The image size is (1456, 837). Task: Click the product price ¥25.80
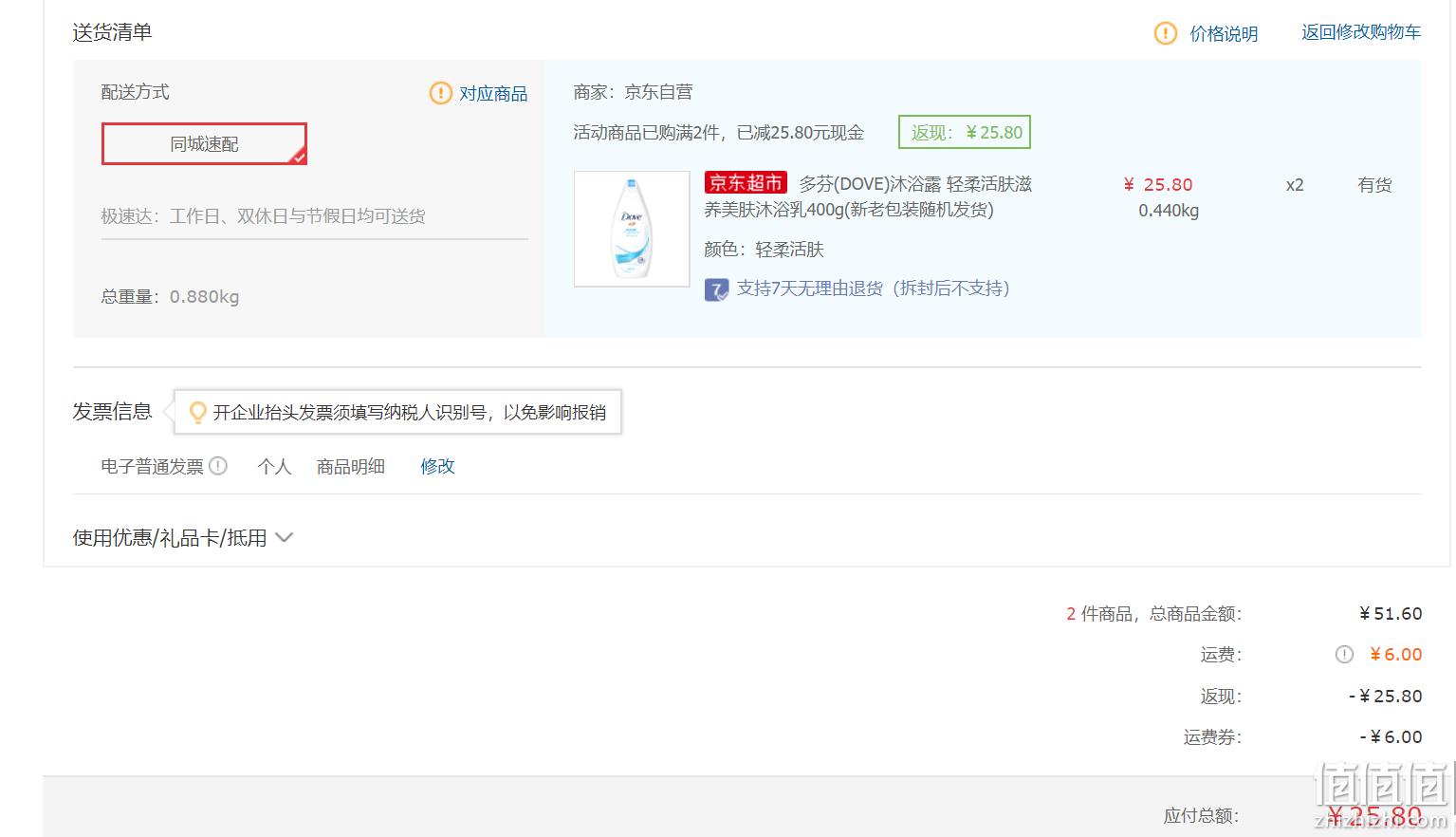(1158, 185)
